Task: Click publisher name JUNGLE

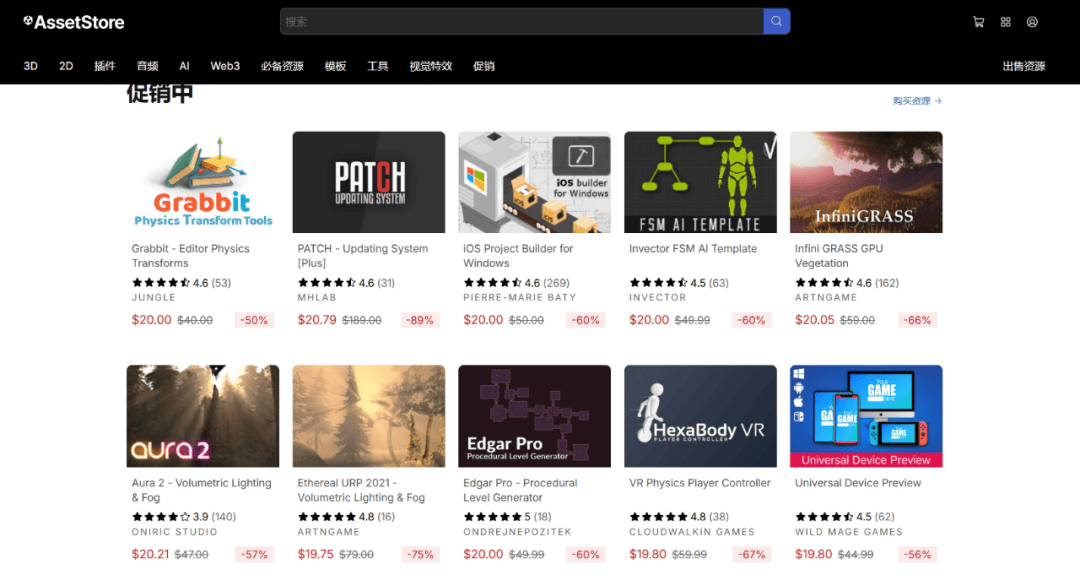Action: click(154, 297)
